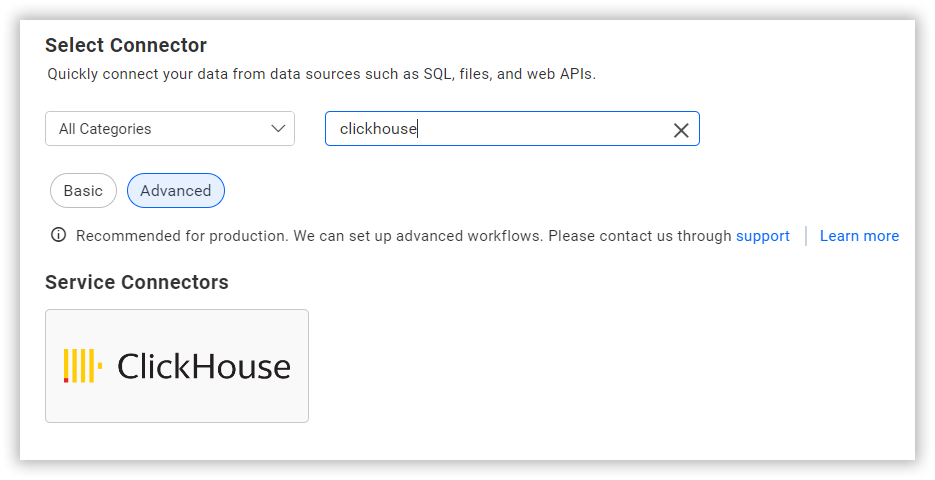Open the All Categories dropdown
Viewport: 935px width, 480px height.
[x=170, y=128]
